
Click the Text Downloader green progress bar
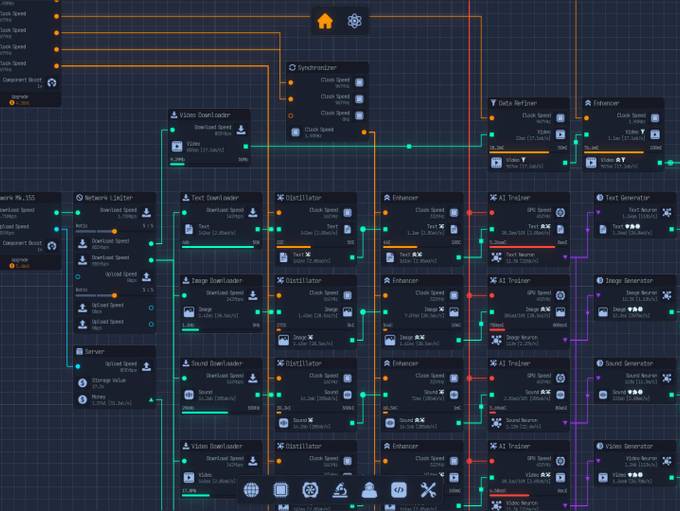point(218,247)
